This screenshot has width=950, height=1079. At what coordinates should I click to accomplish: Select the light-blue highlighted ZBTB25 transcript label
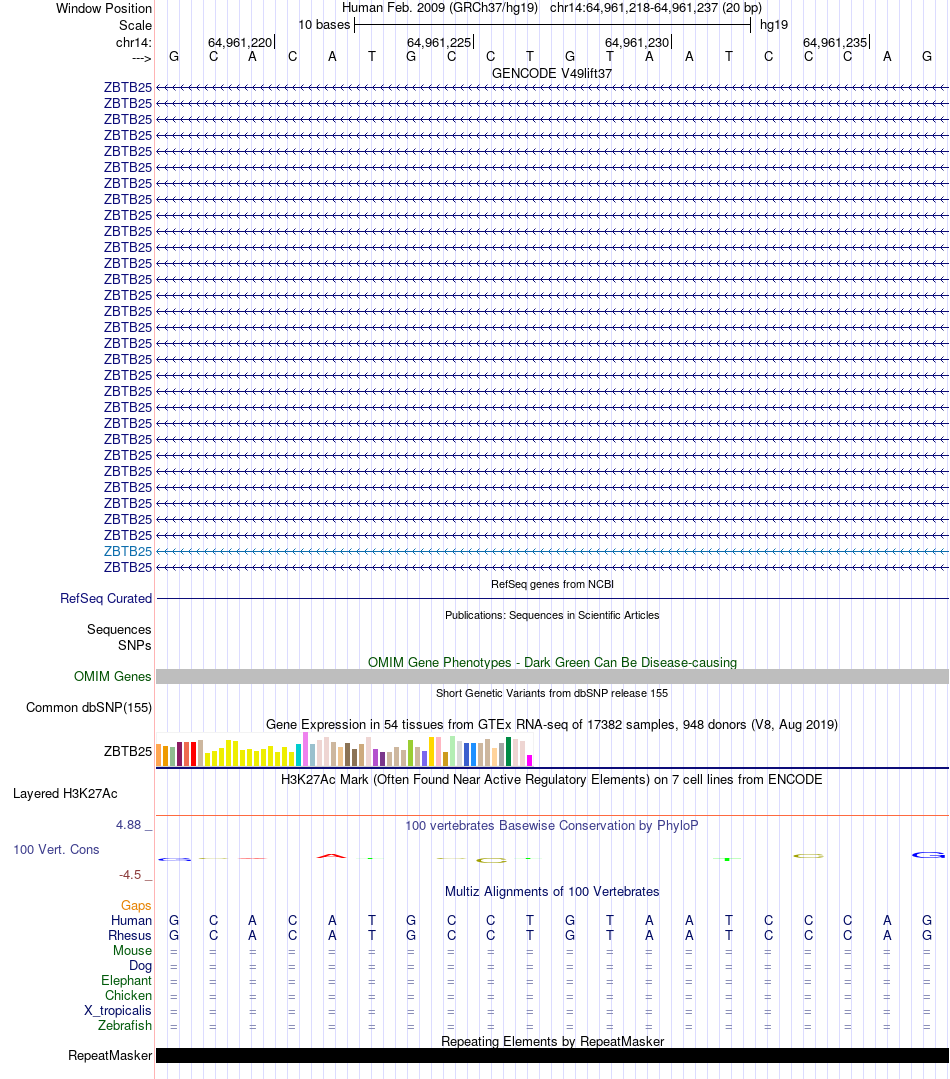[x=128, y=551]
